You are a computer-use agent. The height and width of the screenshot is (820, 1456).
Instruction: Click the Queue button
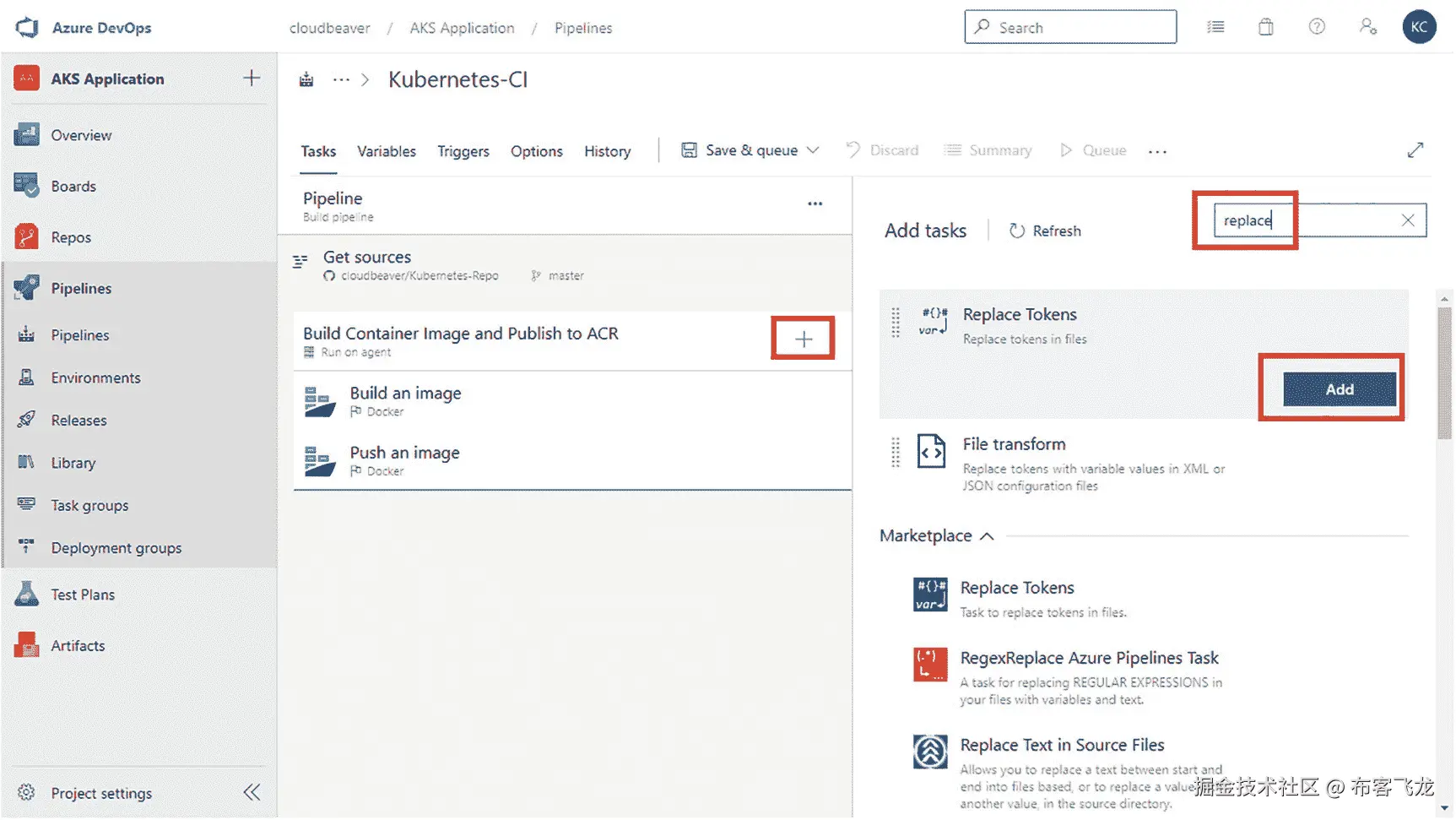[x=1093, y=150]
